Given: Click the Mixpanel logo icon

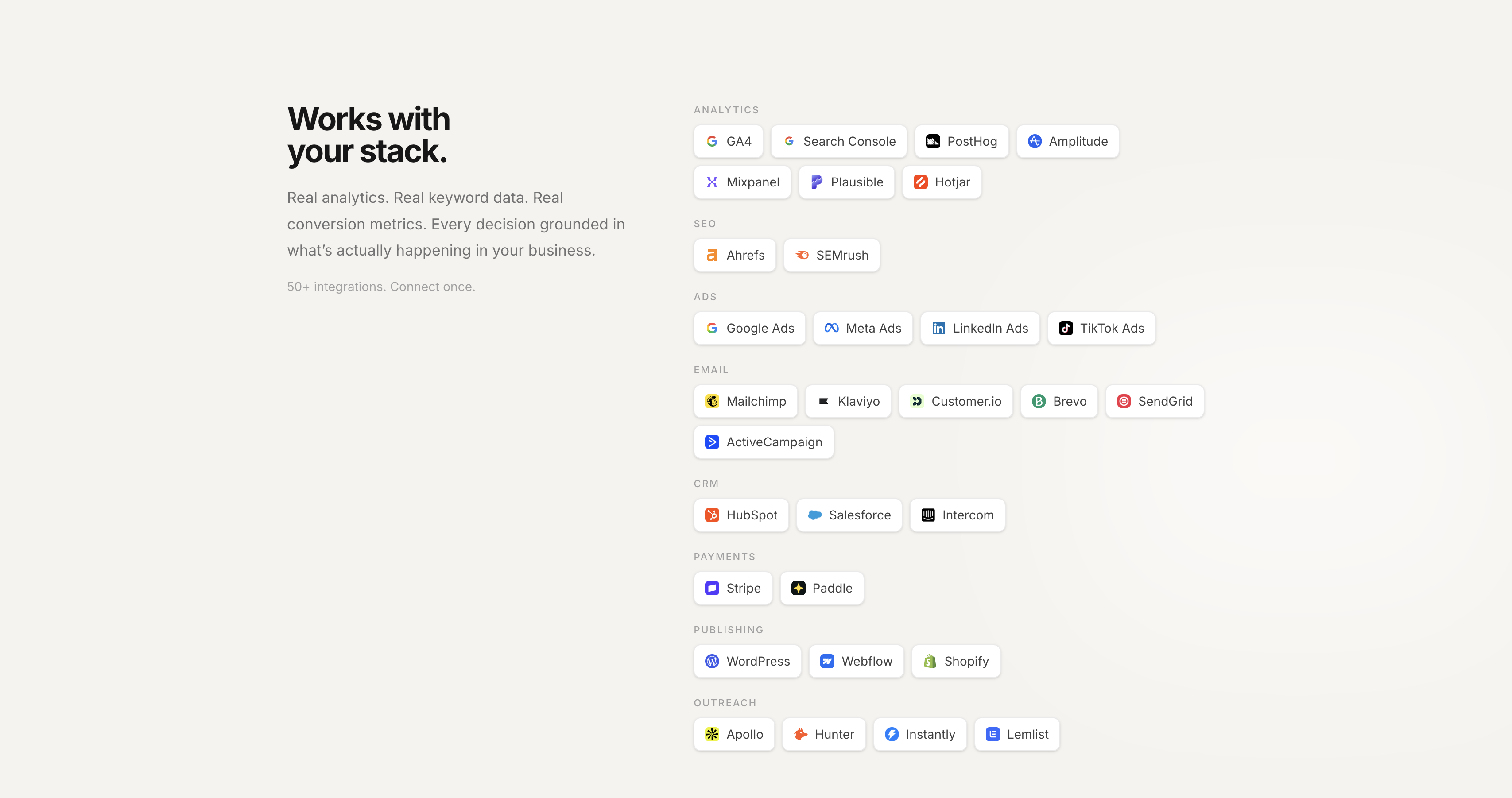Looking at the screenshot, I should tap(711, 182).
